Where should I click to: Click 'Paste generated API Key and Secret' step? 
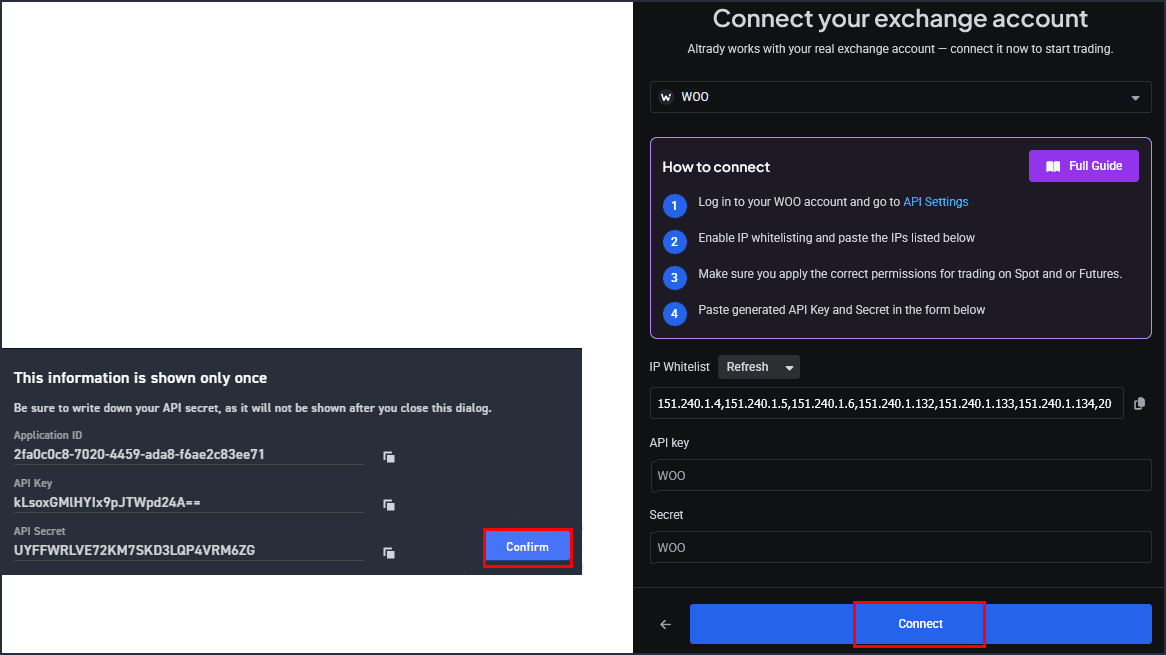[x=841, y=310]
